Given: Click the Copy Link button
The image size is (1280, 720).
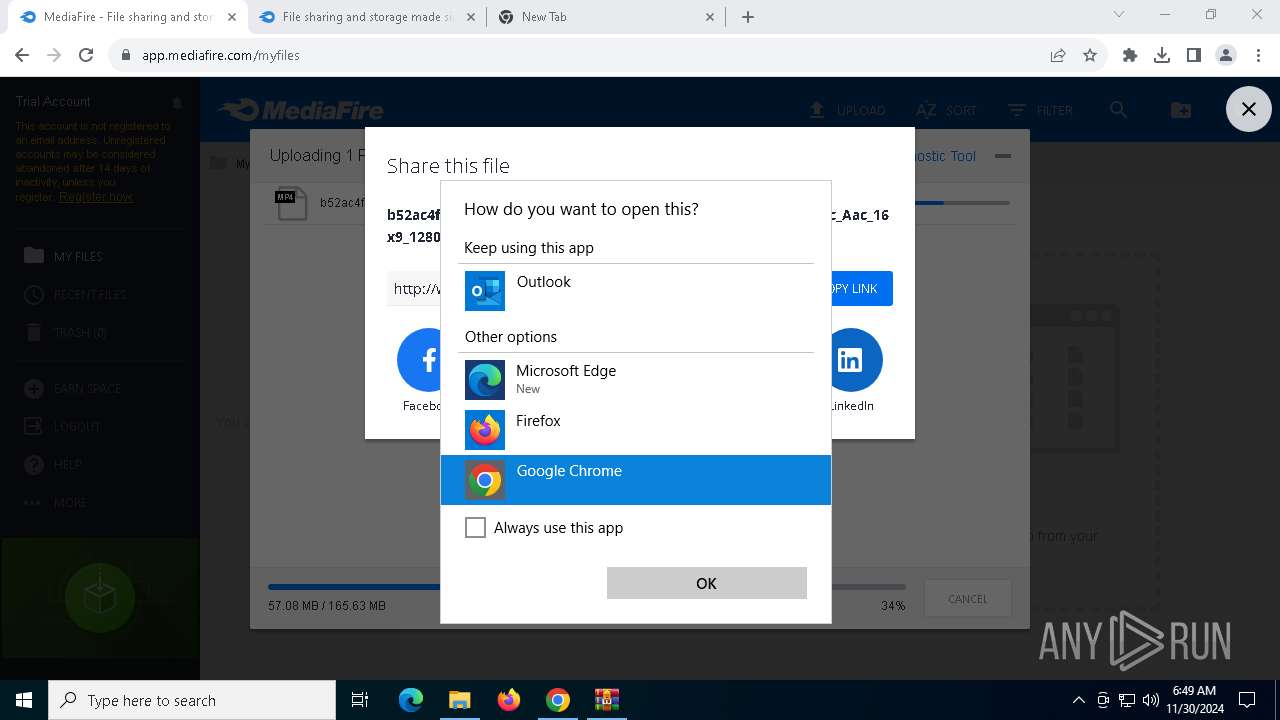Looking at the screenshot, I should pyautogui.click(x=862, y=288).
